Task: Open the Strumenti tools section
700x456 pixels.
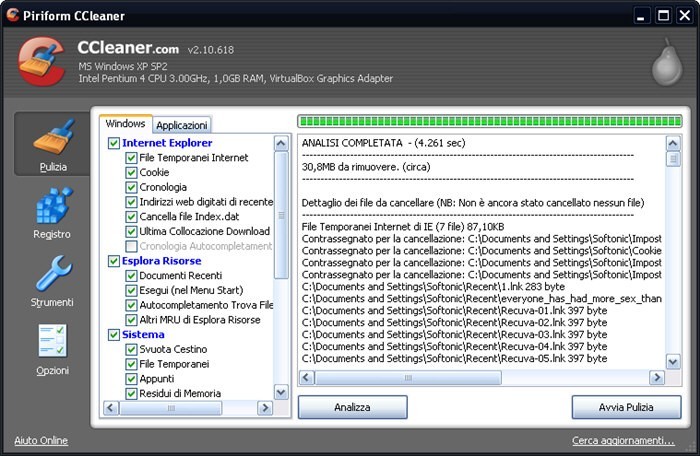Action: (x=51, y=280)
